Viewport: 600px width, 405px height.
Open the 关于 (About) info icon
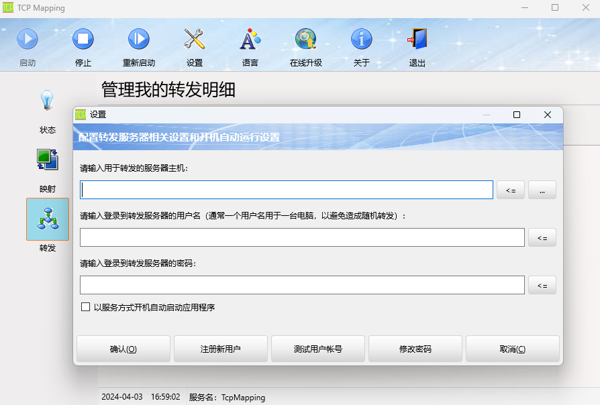point(361,40)
